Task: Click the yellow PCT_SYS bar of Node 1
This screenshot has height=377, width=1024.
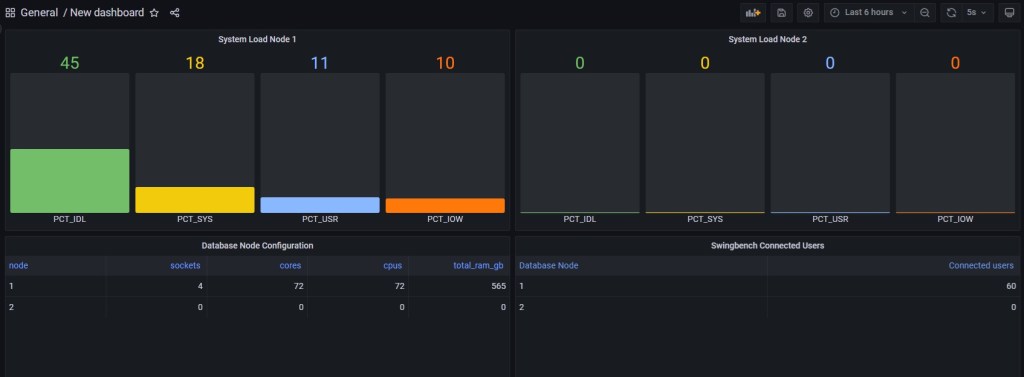Action: (195, 200)
